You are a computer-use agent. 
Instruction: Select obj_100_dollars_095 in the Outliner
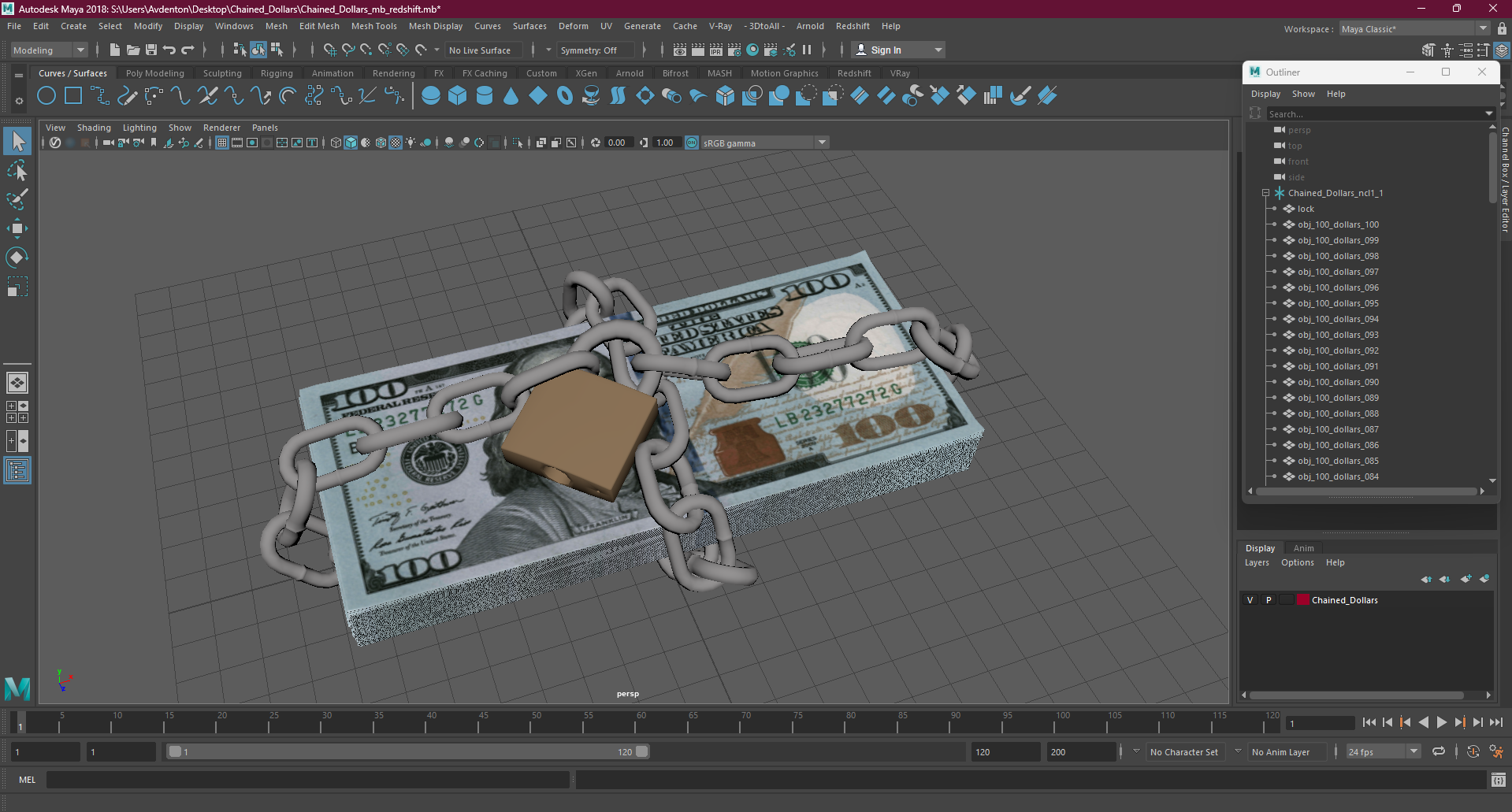point(1338,303)
